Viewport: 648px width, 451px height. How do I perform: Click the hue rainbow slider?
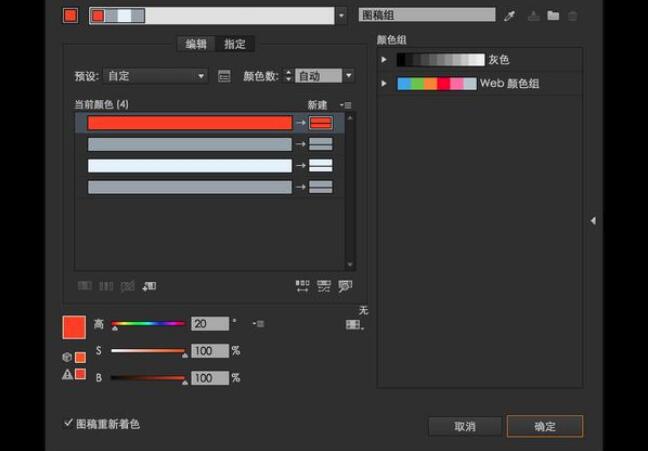point(148,324)
